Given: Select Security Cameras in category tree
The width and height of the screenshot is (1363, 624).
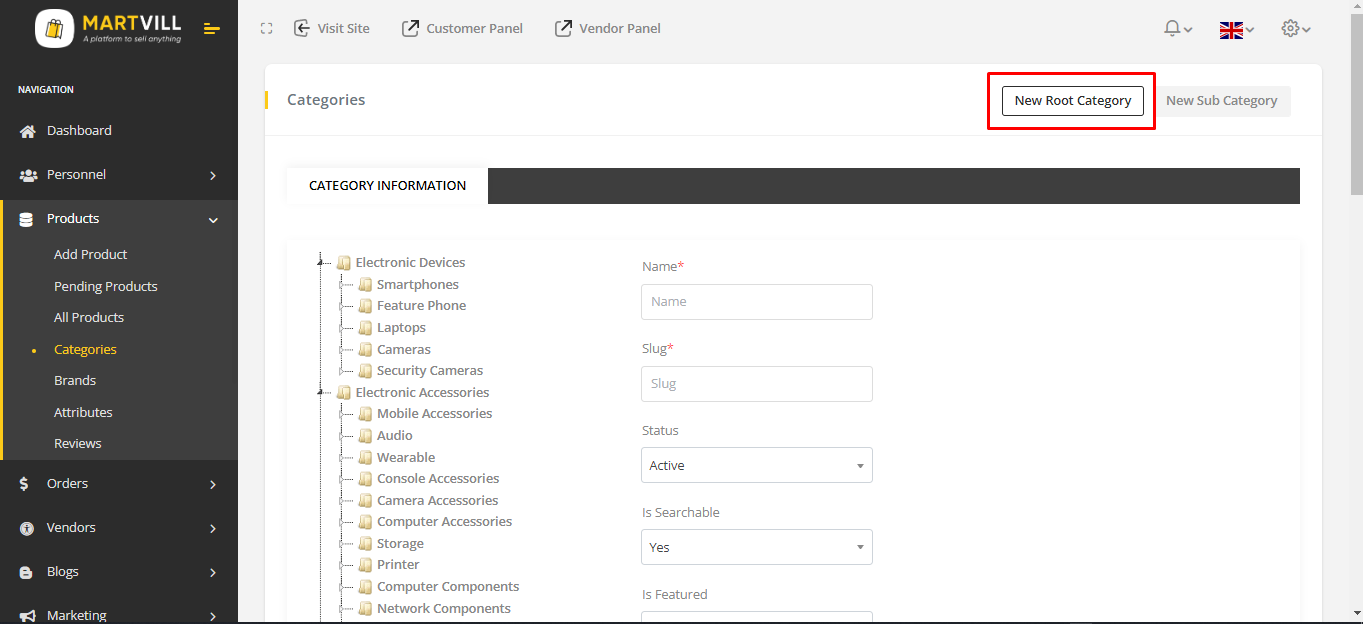Looking at the screenshot, I should [429, 371].
